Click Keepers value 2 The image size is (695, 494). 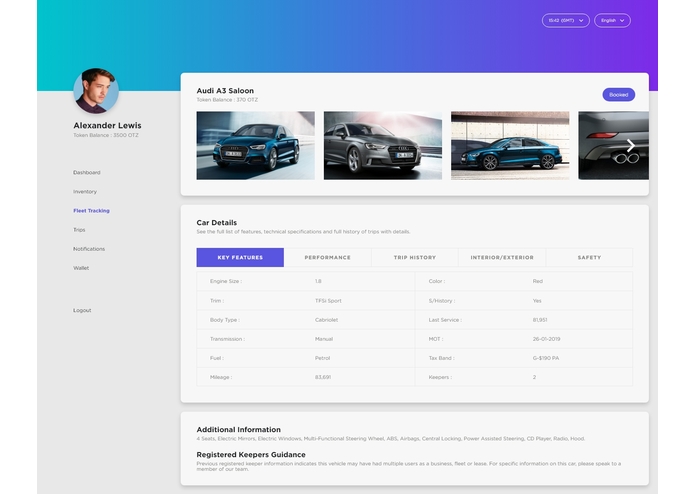click(x=535, y=377)
